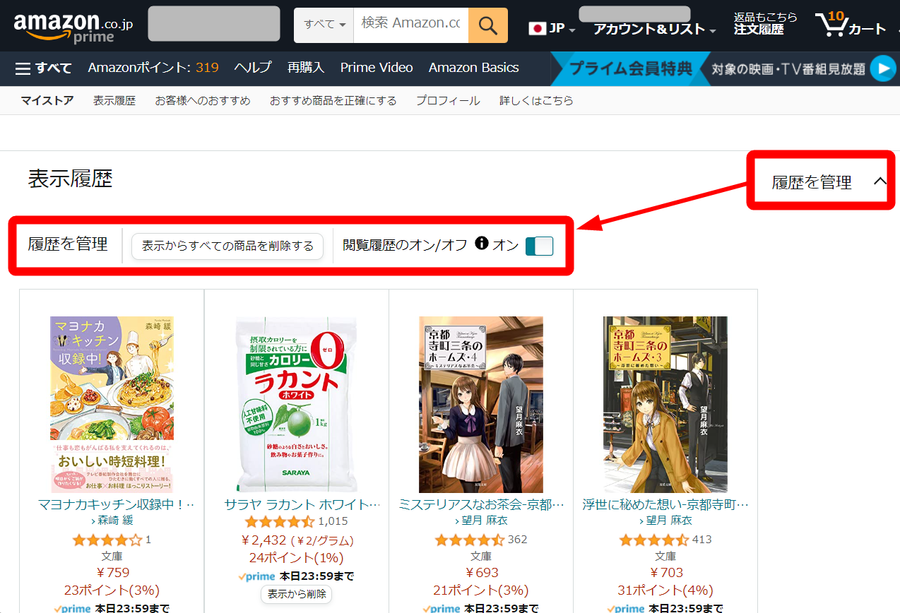
Task: Expand the アカウント&リスト dropdown
Action: [654, 29]
